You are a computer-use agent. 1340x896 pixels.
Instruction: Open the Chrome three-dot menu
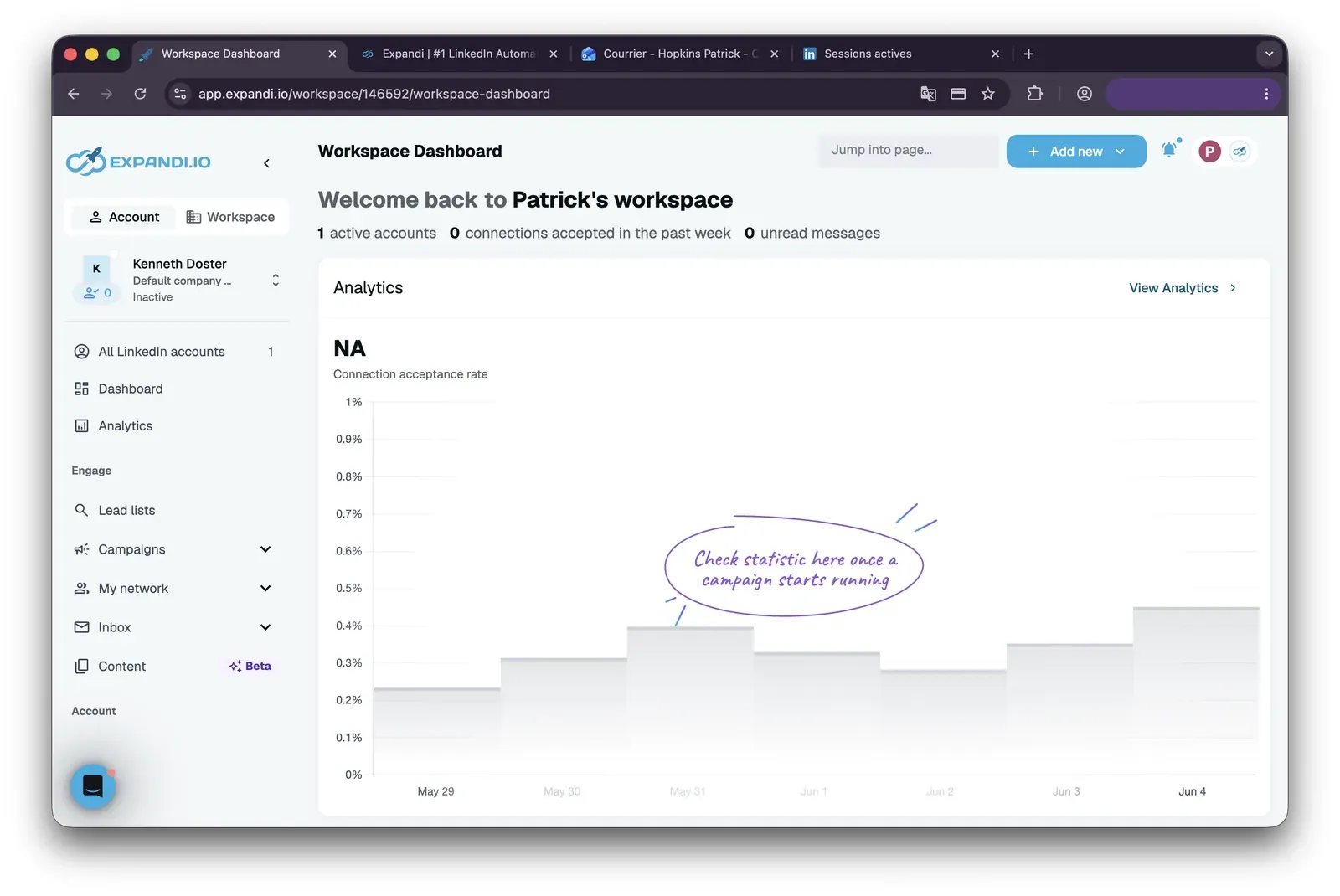coord(1266,94)
